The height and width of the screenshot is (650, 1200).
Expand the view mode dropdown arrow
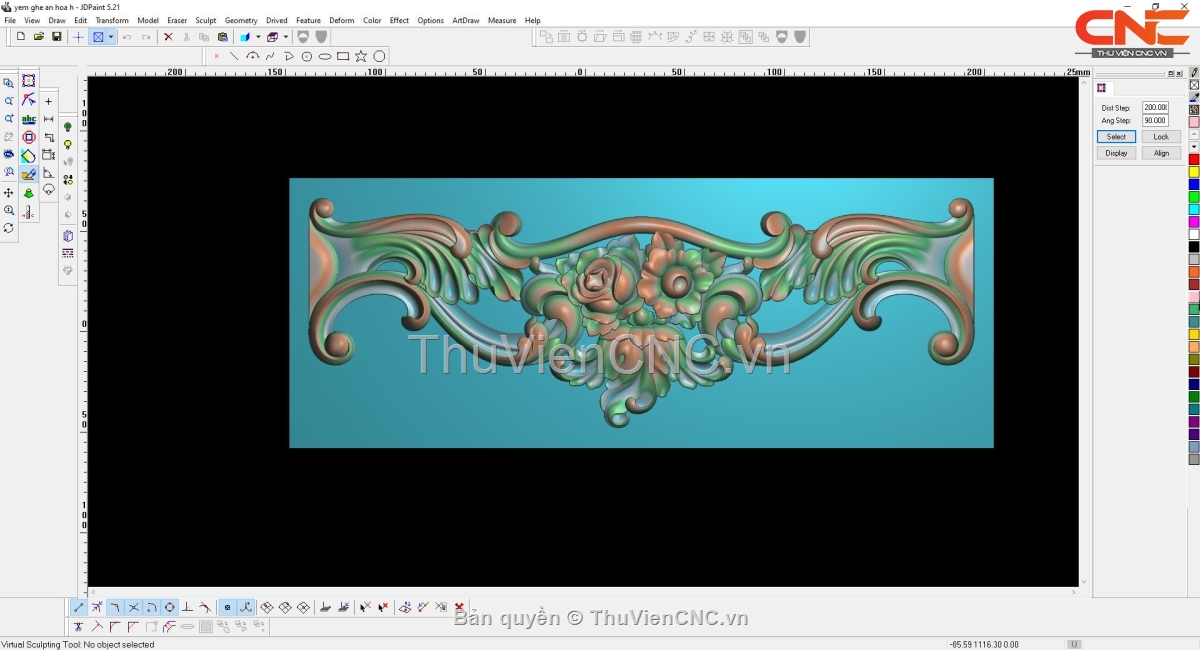110,37
